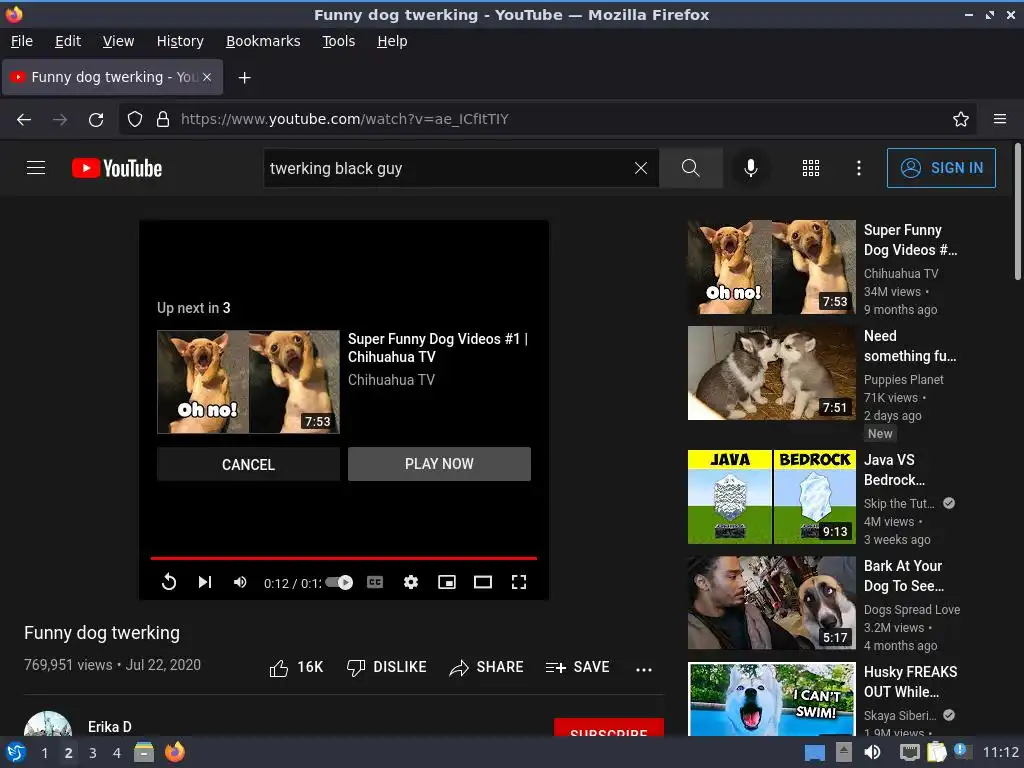Start voice search with the microphone
Viewport: 1024px width, 768px height.
[x=751, y=168]
